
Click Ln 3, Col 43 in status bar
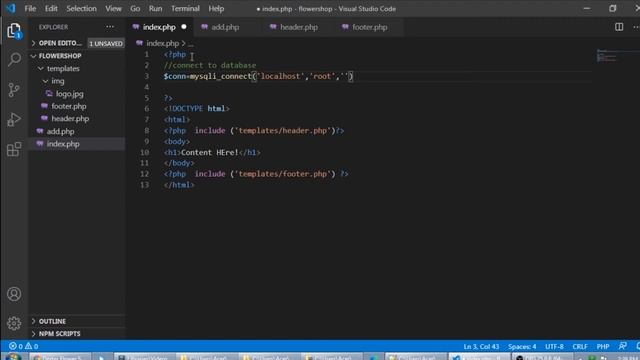click(481, 347)
